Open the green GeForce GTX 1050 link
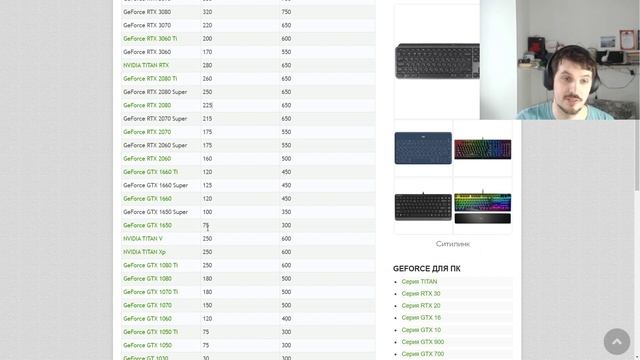Screen dimensions: 640x360 point(147,345)
